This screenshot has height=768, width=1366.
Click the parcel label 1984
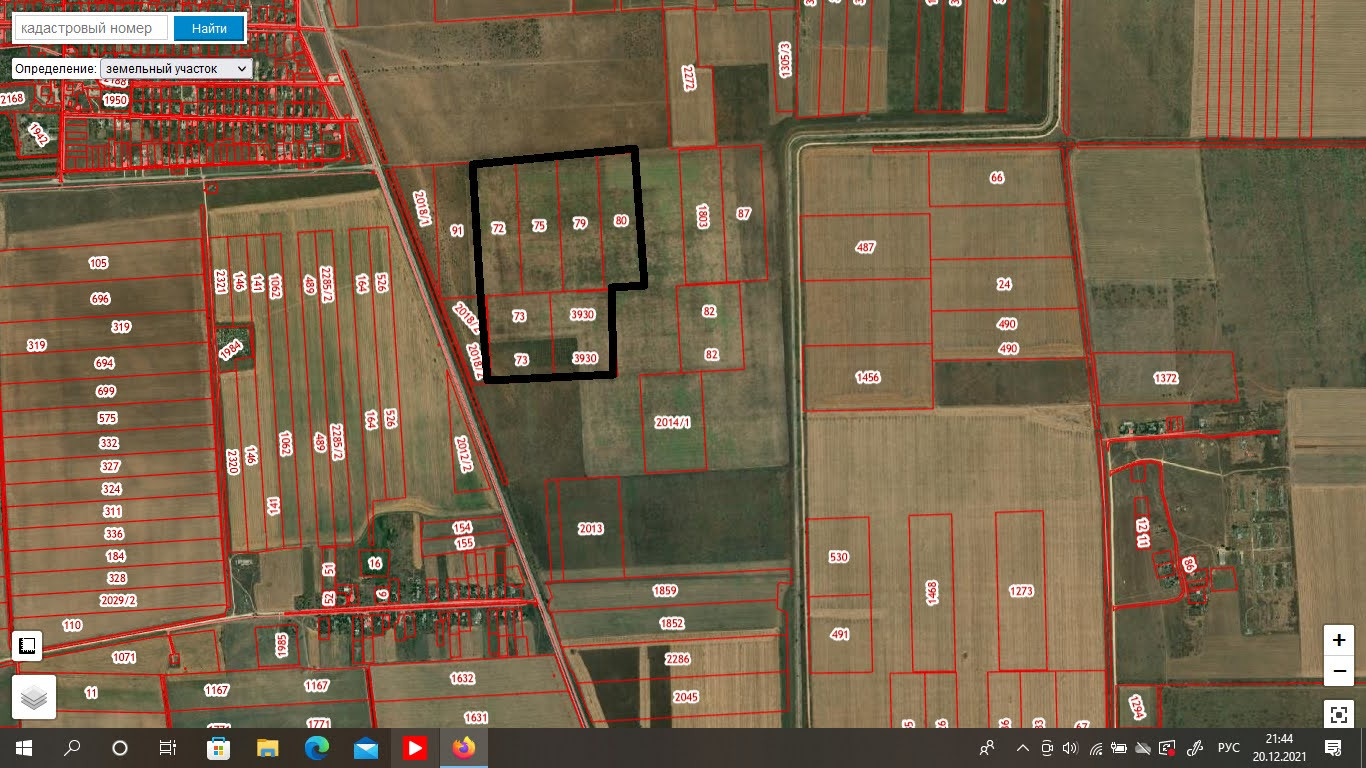tap(231, 350)
